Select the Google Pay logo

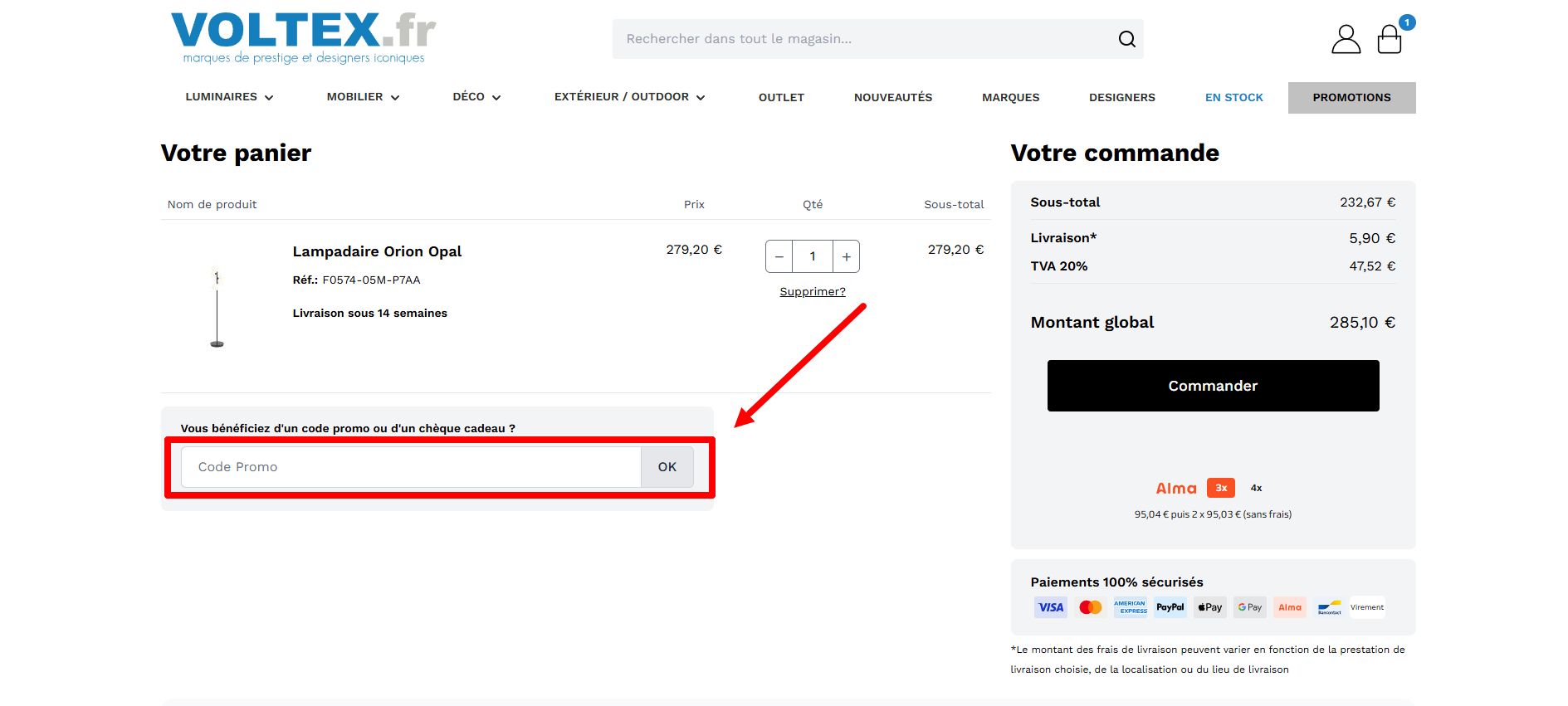coord(1250,607)
